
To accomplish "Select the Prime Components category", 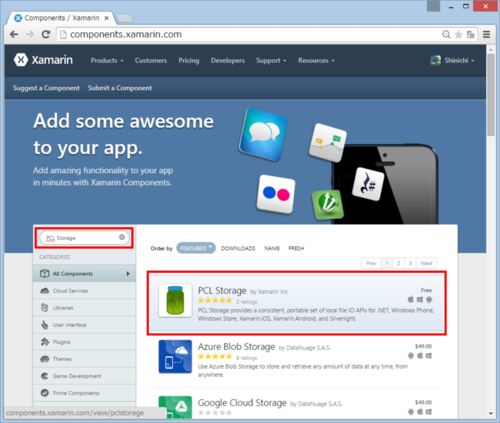I will click(84, 393).
